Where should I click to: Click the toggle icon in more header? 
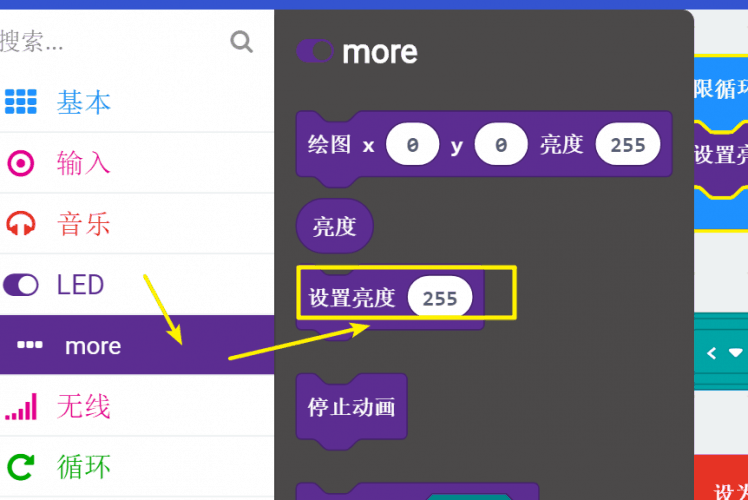[314, 51]
